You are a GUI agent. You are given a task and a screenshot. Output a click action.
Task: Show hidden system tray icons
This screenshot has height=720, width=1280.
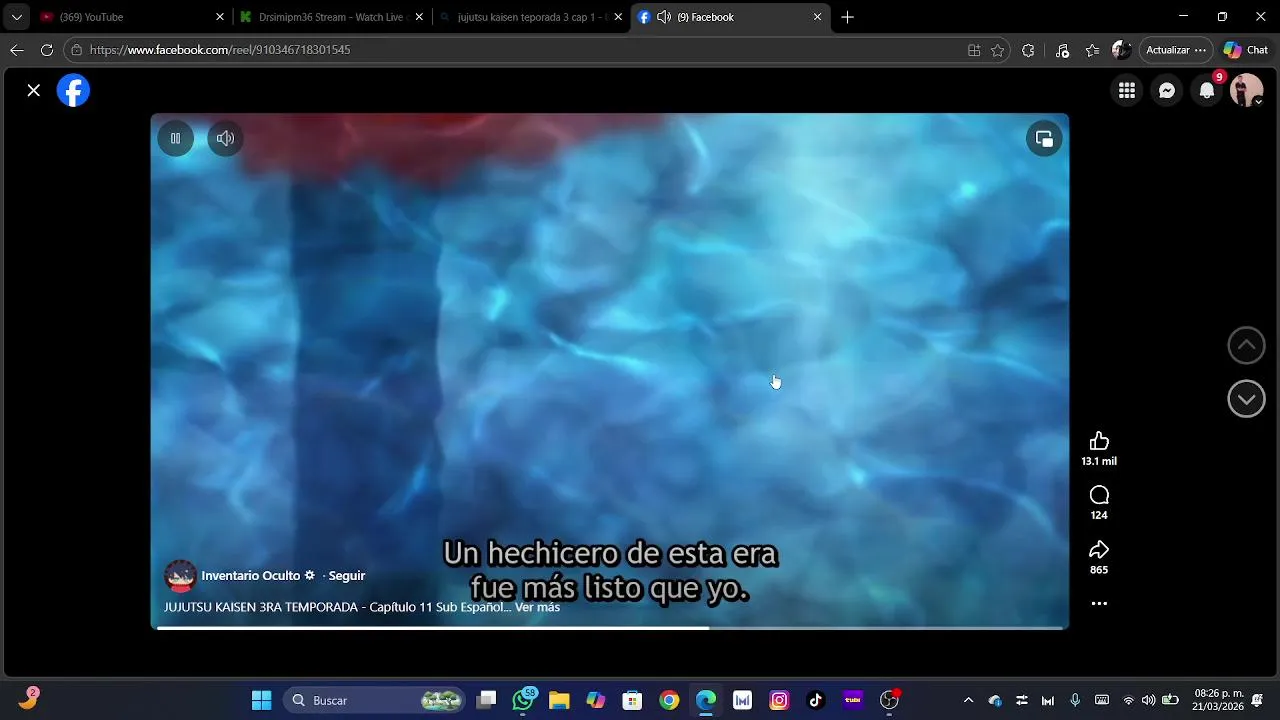tap(968, 700)
